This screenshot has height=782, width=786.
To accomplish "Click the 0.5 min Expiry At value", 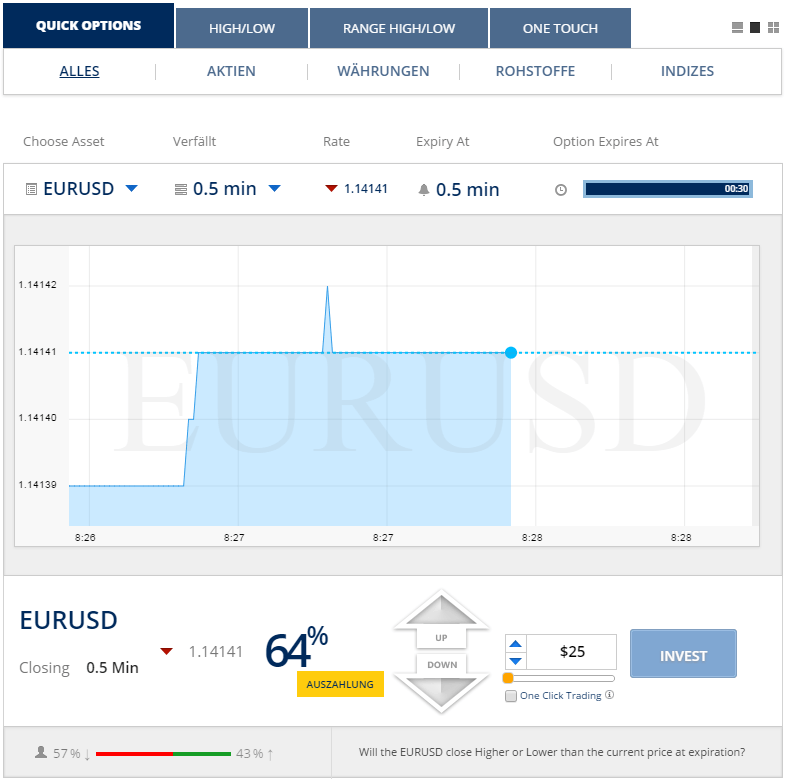I will [467, 189].
